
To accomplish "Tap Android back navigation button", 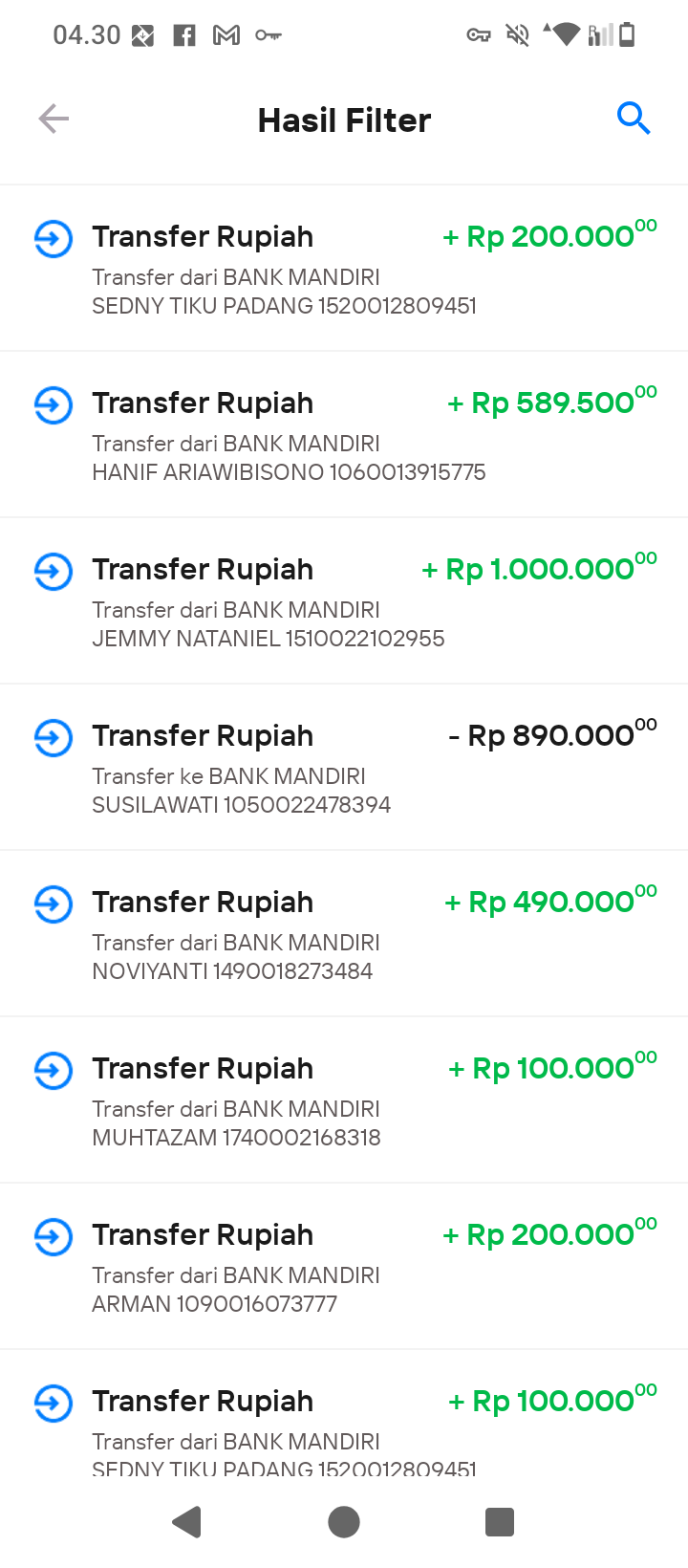I will [x=187, y=1521].
